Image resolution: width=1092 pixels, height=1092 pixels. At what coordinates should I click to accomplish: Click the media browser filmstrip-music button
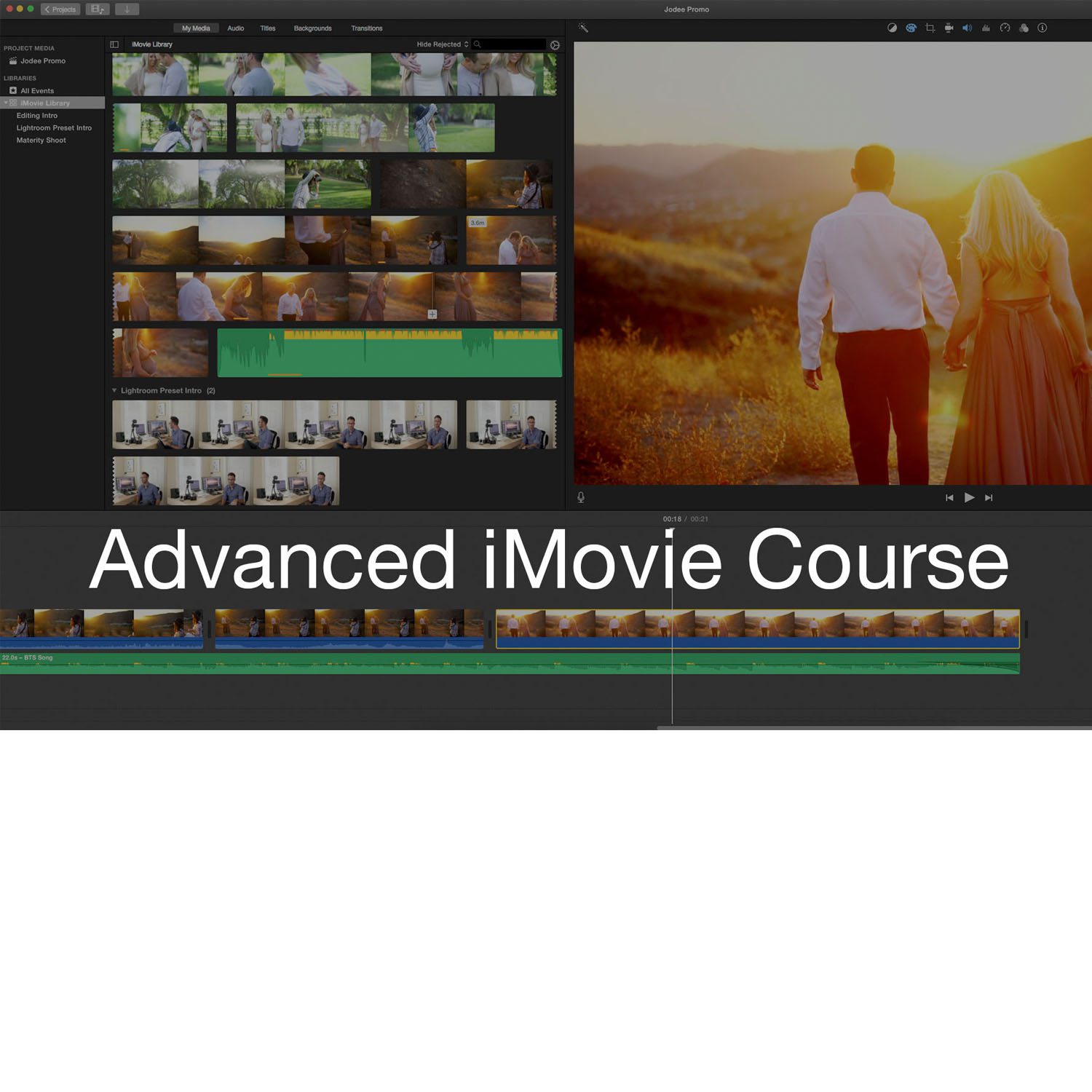pyautogui.click(x=98, y=9)
